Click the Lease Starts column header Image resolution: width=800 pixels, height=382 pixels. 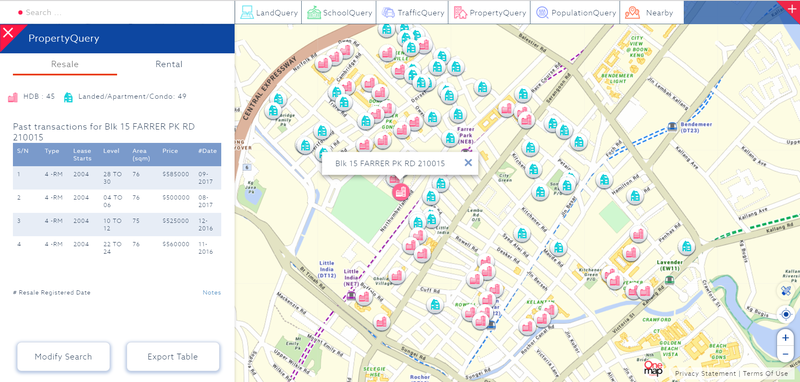point(82,155)
